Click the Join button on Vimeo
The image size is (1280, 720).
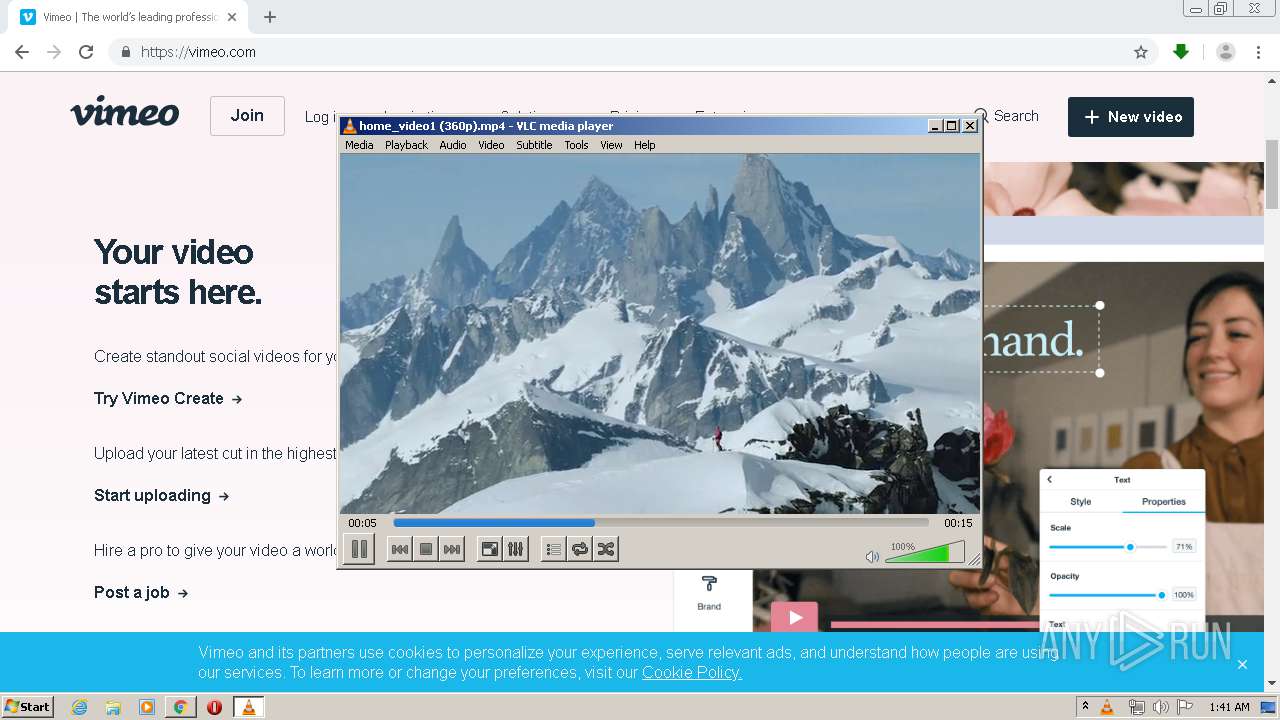(x=247, y=116)
